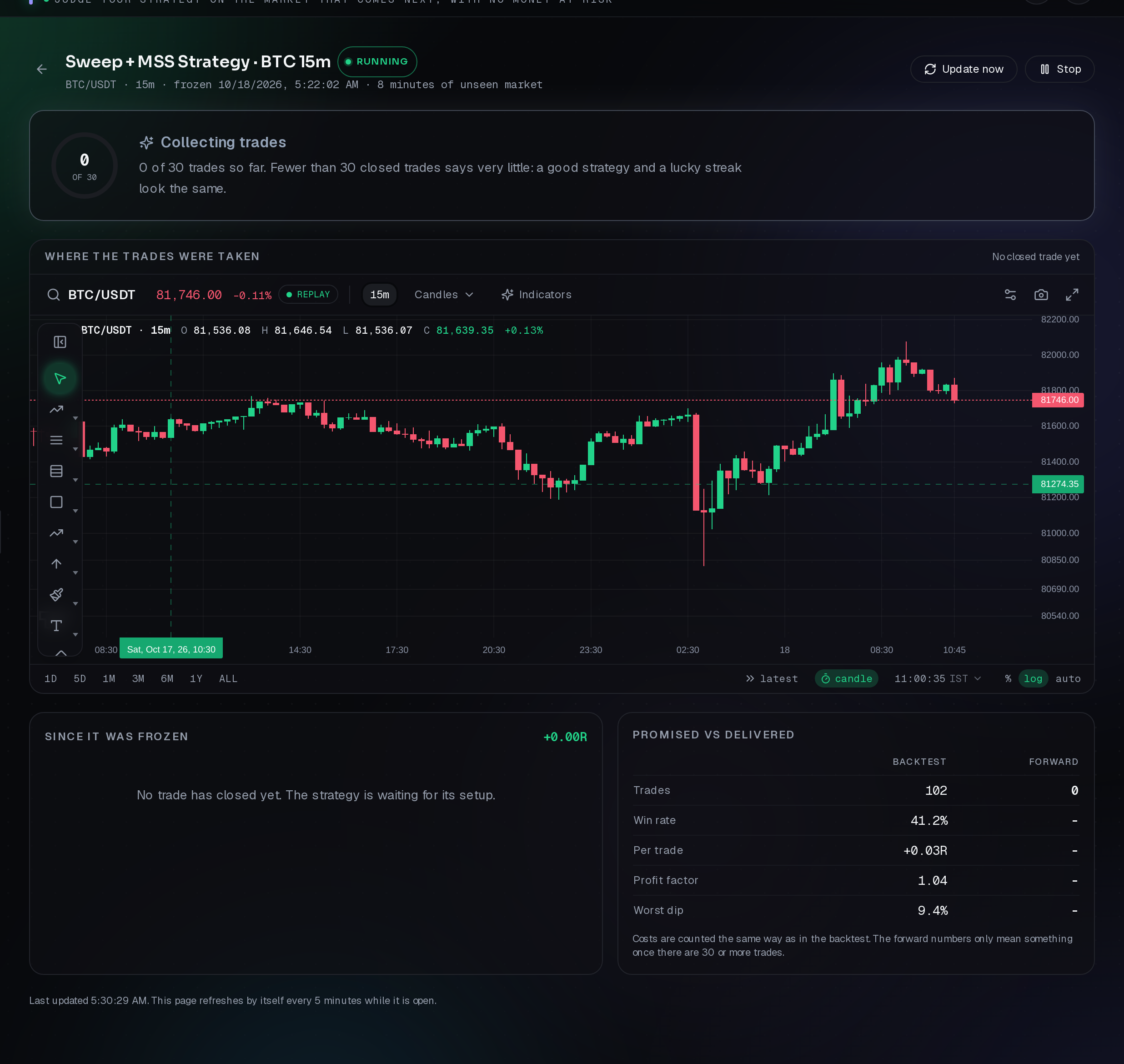
Task: Select the text annotation tool
Action: (x=56, y=626)
